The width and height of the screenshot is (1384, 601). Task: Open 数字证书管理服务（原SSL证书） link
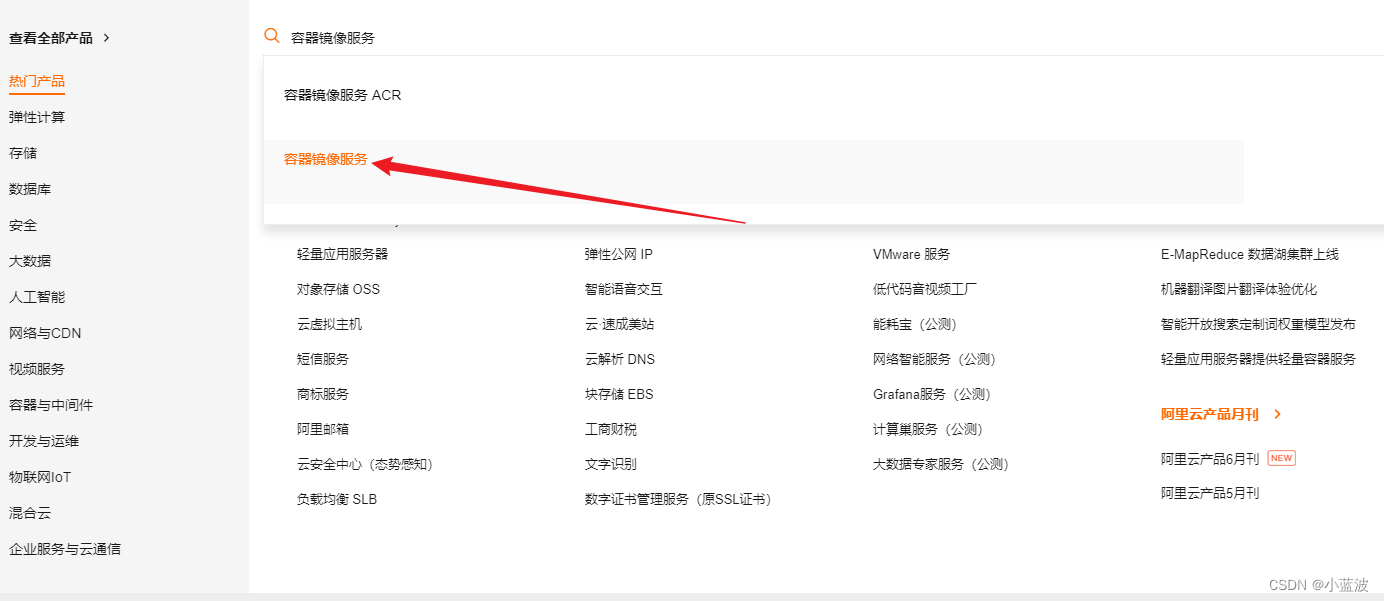678,499
